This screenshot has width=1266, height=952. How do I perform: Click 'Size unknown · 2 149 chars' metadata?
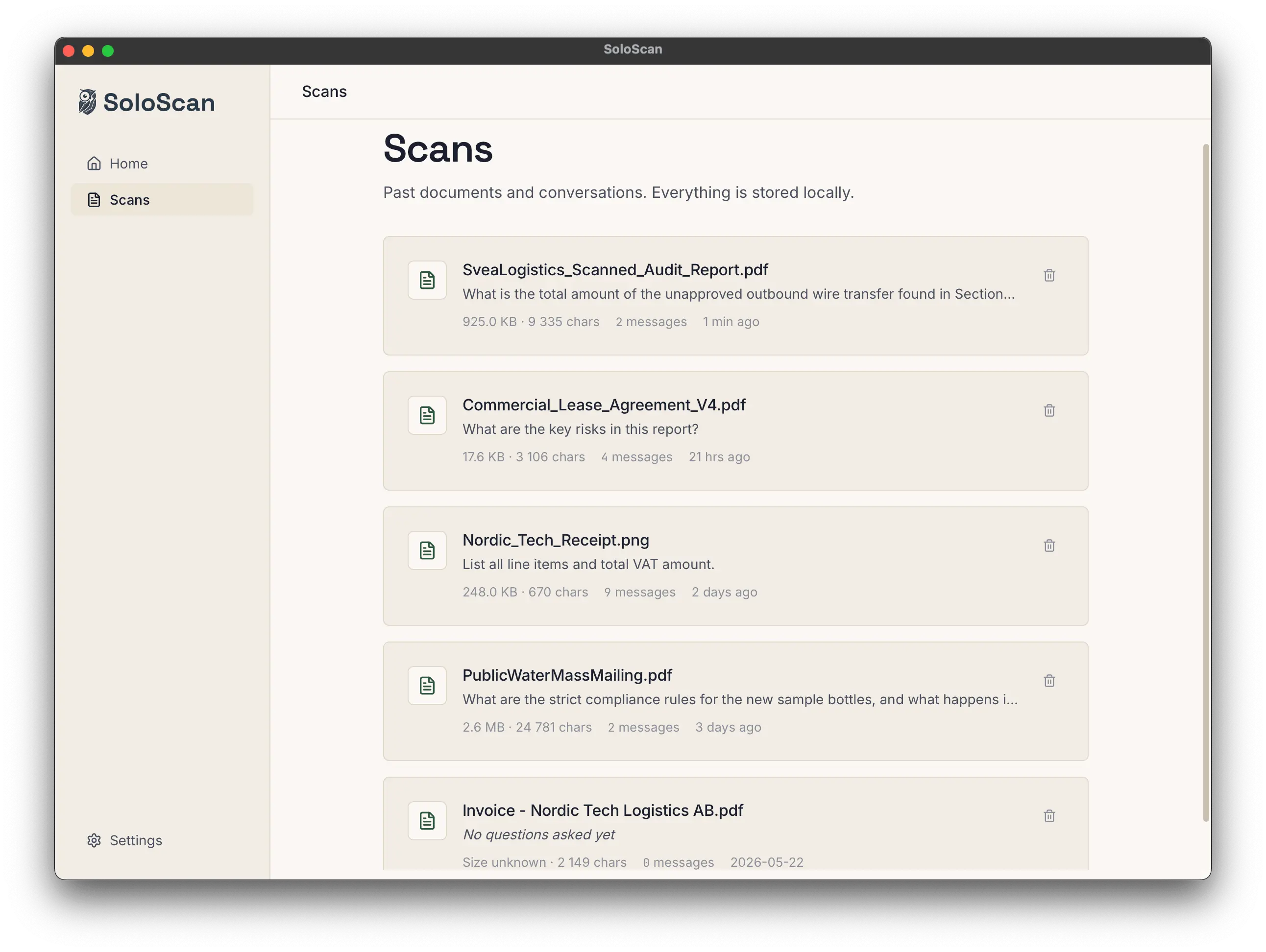coord(544,862)
